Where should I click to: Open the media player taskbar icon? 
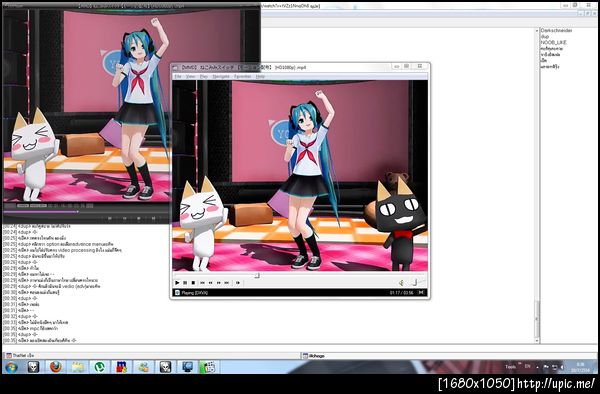pyautogui.click(x=209, y=367)
